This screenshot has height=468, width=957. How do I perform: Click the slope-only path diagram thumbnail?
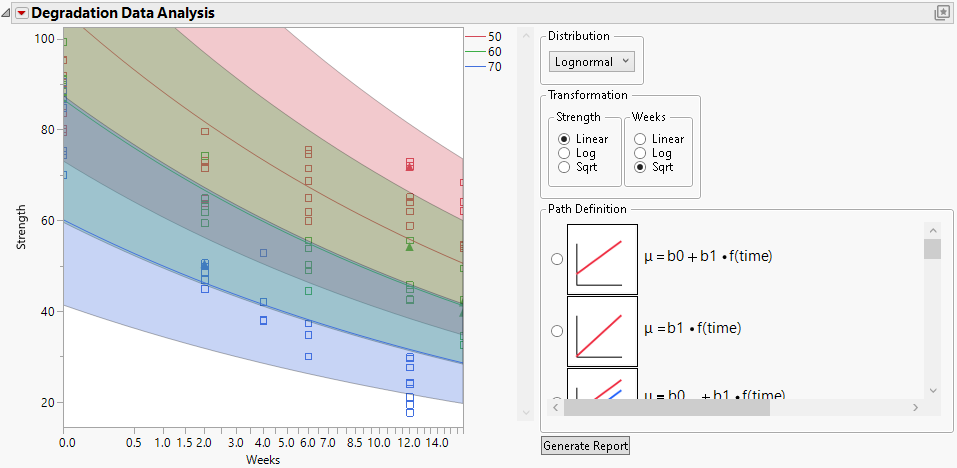602,330
